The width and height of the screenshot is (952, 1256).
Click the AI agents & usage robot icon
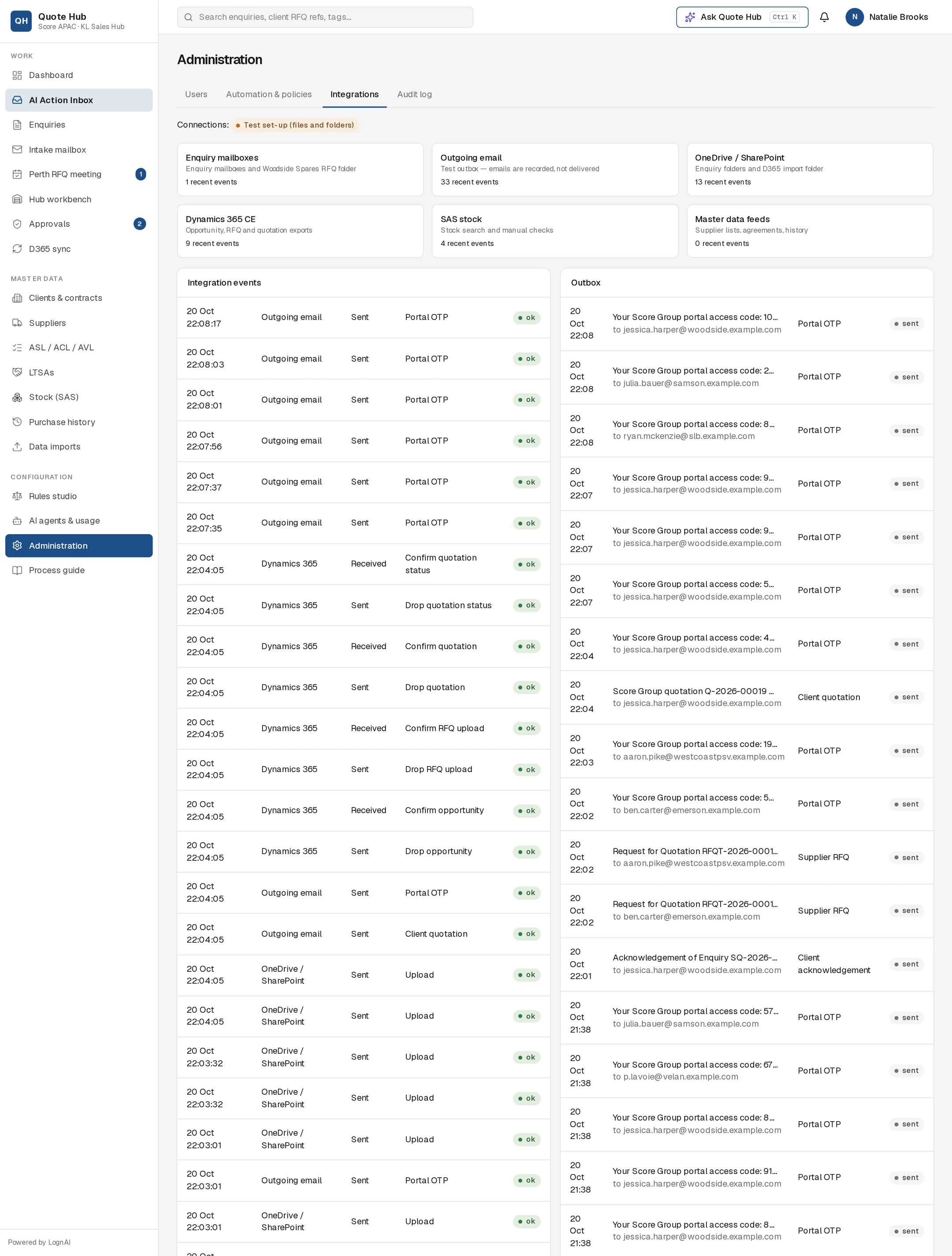(x=17, y=520)
